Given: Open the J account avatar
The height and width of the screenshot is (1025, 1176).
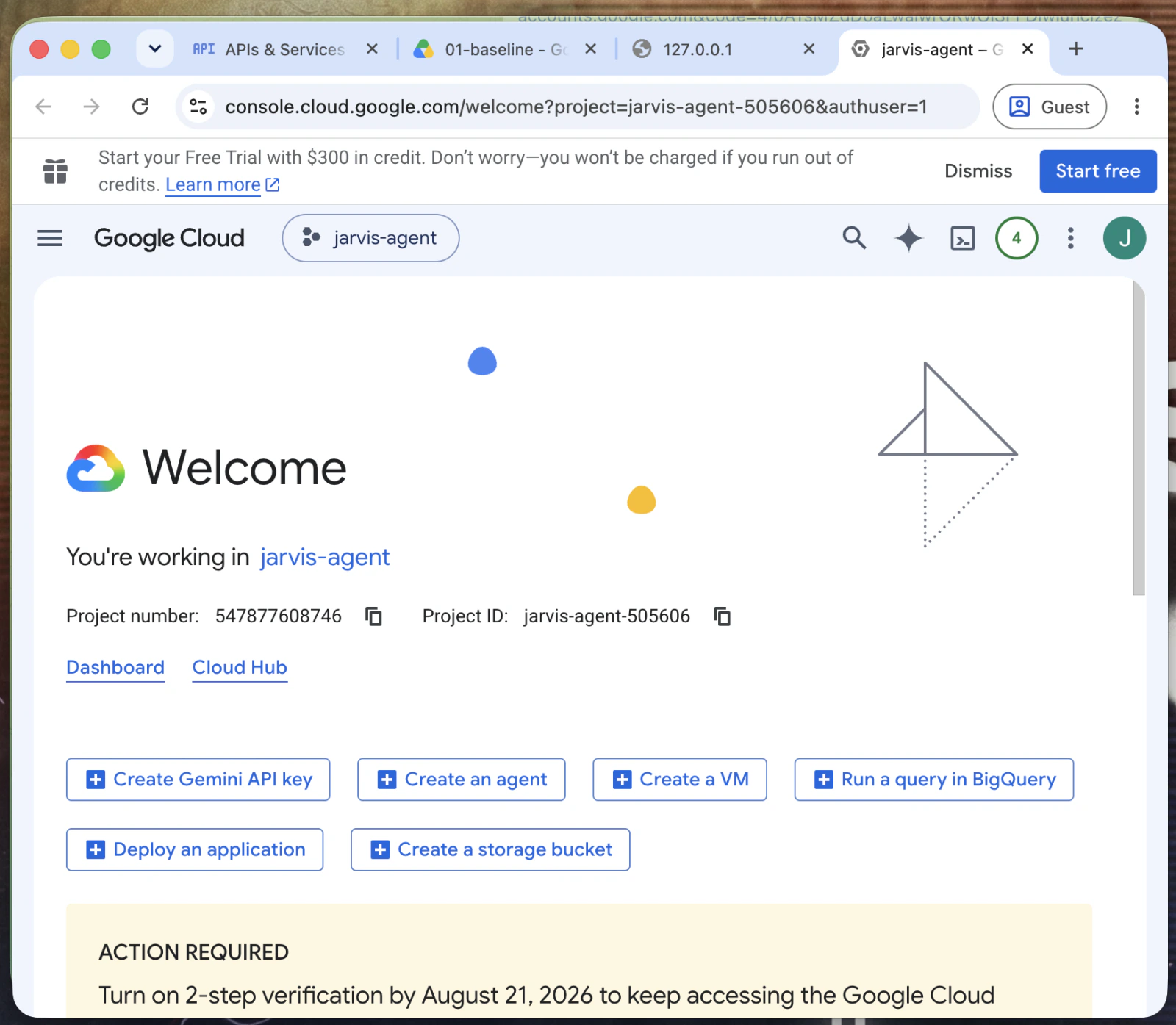Looking at the screenshot, I should pyautogui.click(x=1125, y=238).
